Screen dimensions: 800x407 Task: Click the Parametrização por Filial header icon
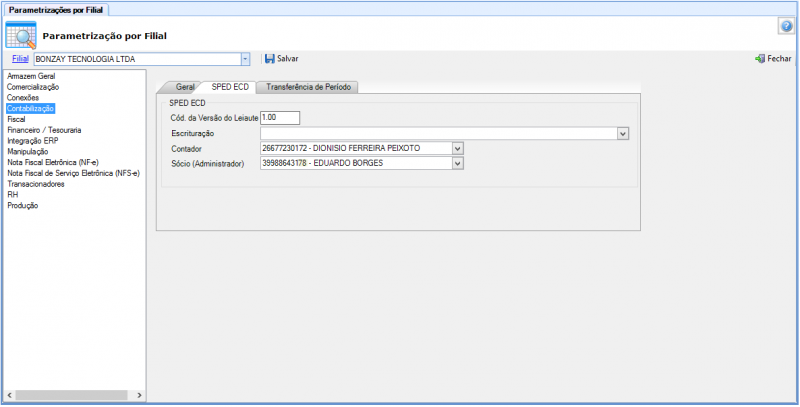pos(21,34)
